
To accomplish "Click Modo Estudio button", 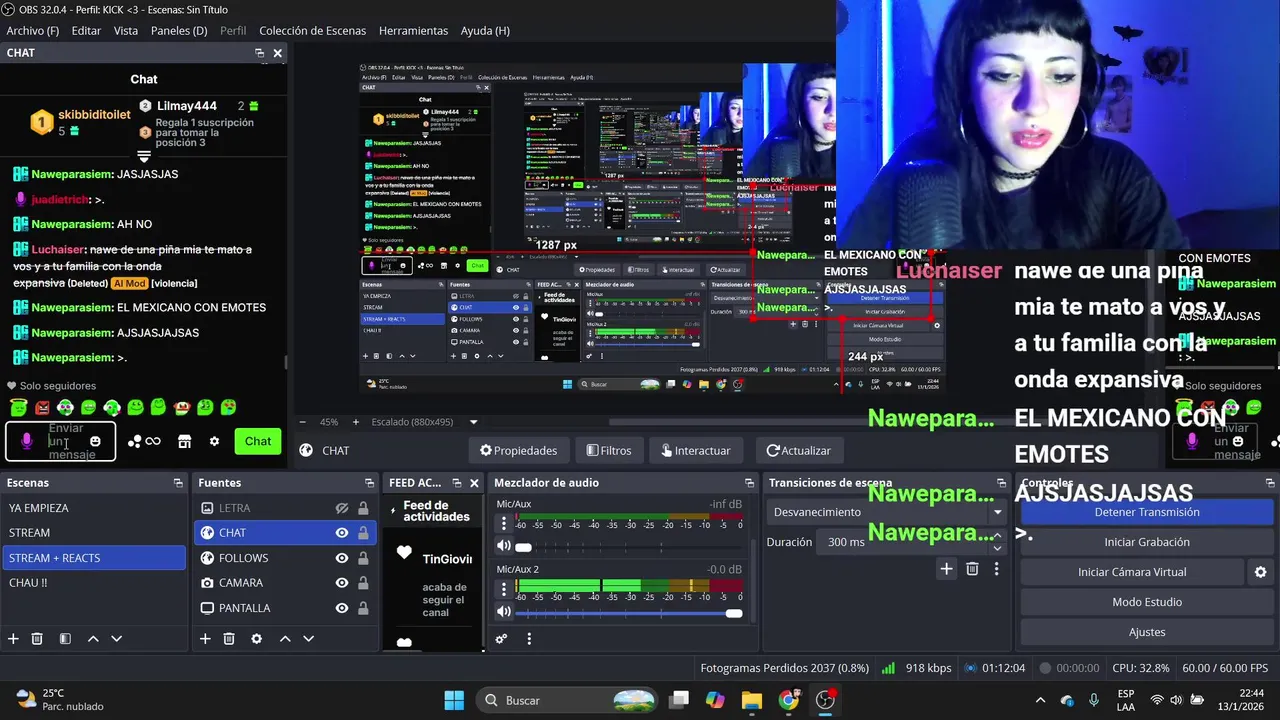I will pos(1147,602).
